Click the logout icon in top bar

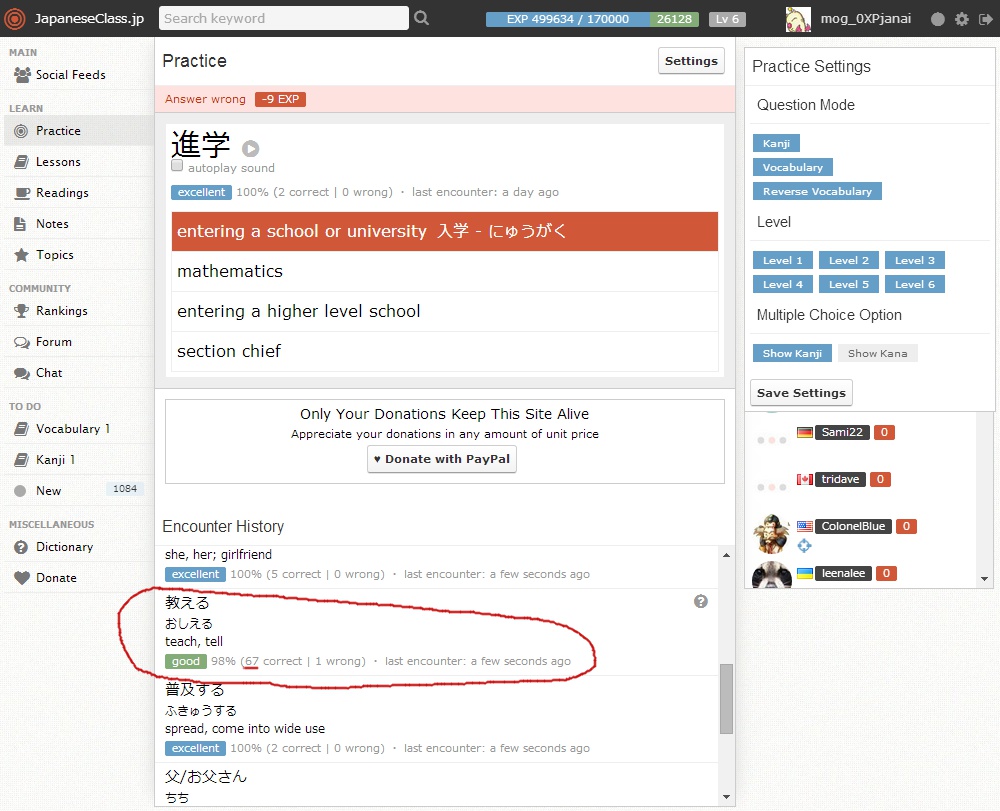point(985,19)
